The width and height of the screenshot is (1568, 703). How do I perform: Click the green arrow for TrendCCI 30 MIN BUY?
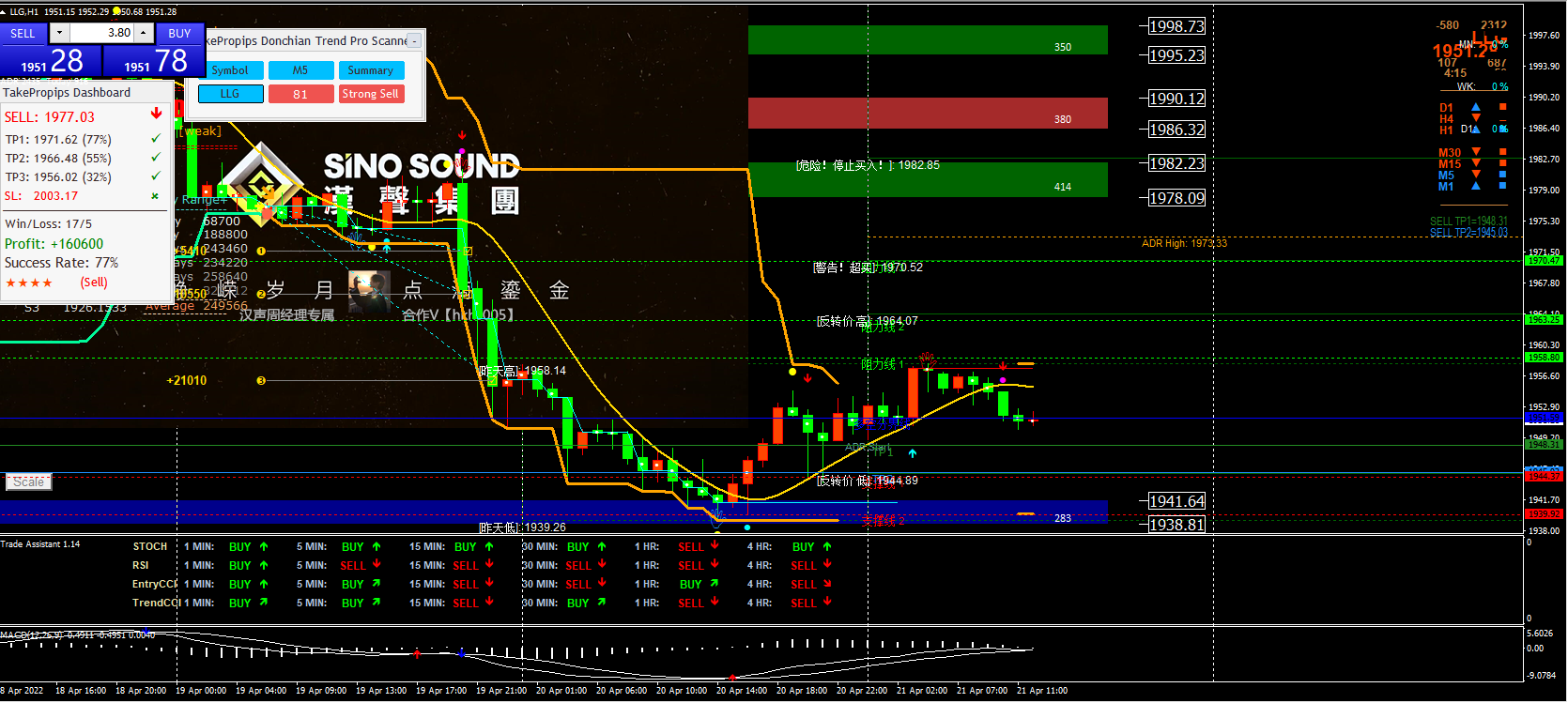[602, 603]
